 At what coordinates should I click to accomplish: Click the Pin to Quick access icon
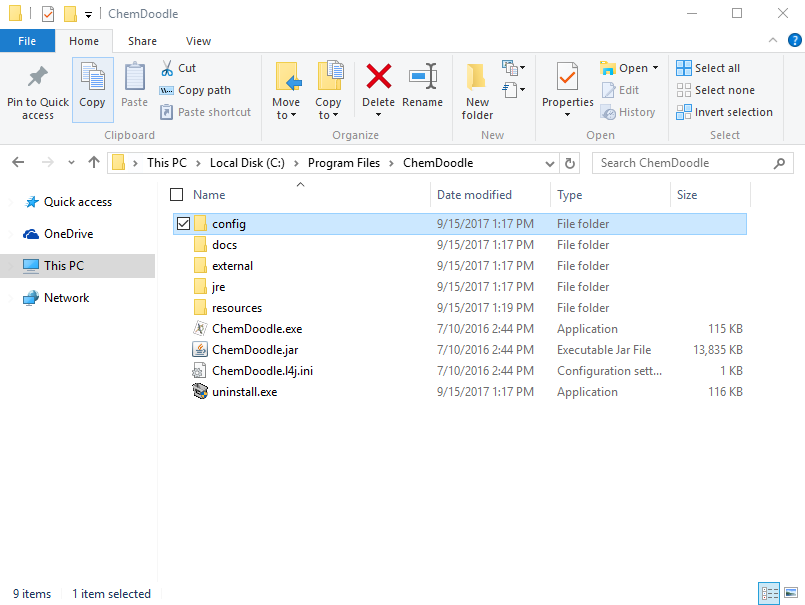pyautogui.click(x=38, y=78)
